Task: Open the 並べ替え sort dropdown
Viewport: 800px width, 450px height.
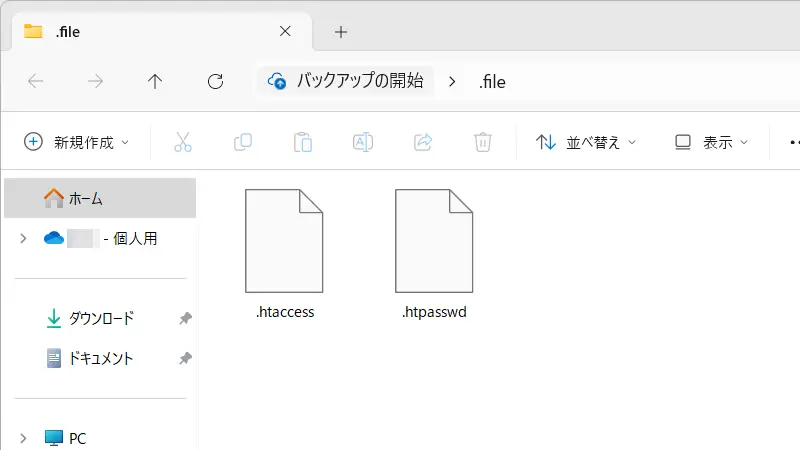Action: (586, 142)
